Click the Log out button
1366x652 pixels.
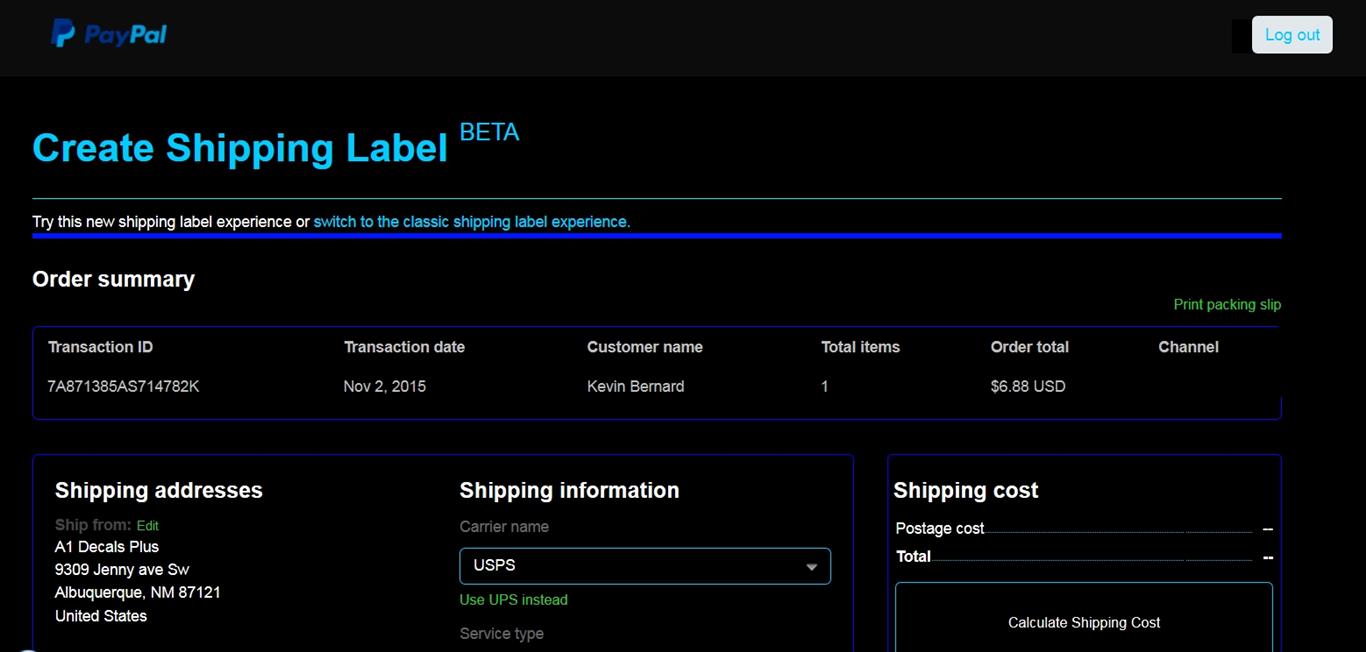pos(1291,34)
